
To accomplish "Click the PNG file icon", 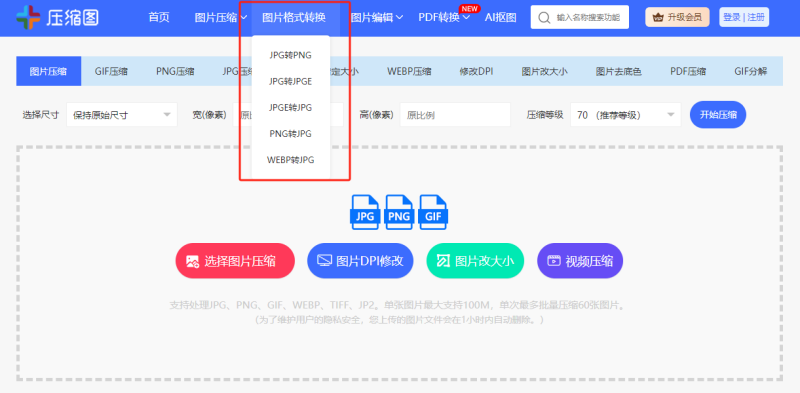I will click(399, 212).
